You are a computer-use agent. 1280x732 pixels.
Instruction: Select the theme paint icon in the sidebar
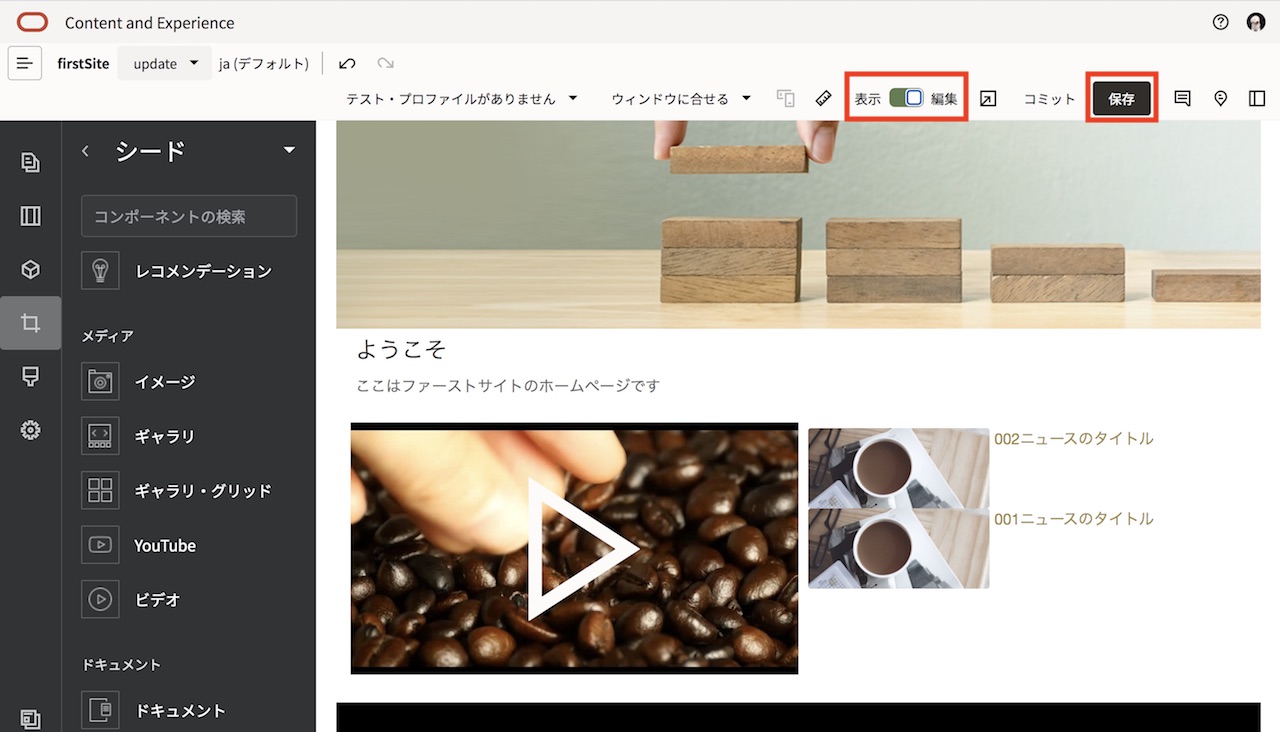pos(30,376)
